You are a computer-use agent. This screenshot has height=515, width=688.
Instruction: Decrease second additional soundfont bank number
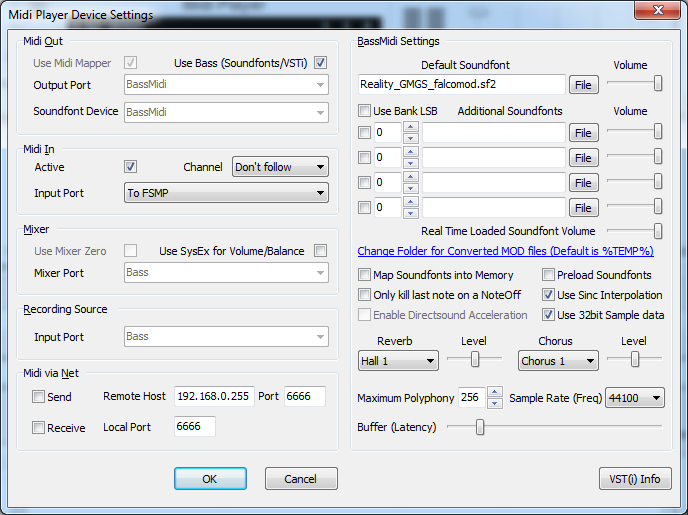pos(411,163)
